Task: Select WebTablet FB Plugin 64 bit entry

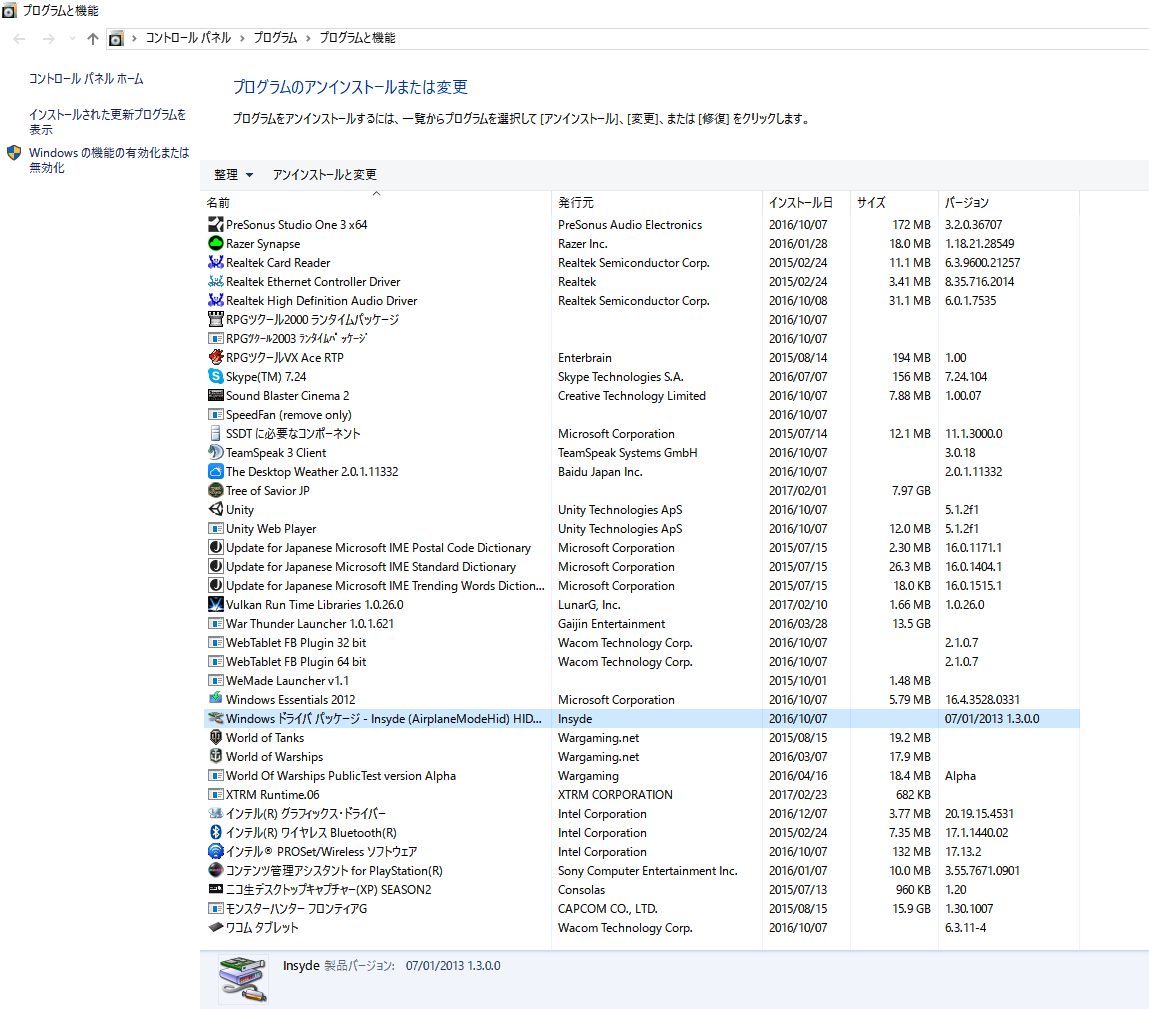Action: [641, 662]
